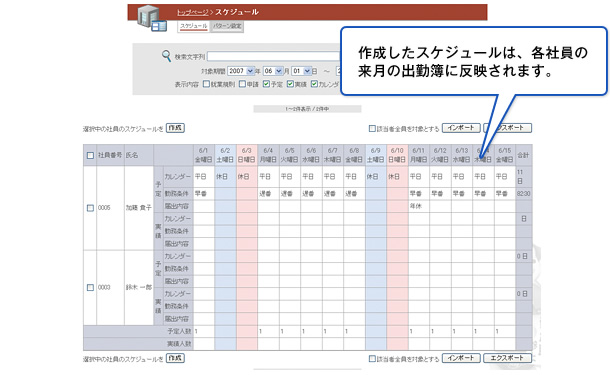Viewport: 610px width, 375px height.
Task: Click the 82:30 total hours value
Action: coord(524,194)
